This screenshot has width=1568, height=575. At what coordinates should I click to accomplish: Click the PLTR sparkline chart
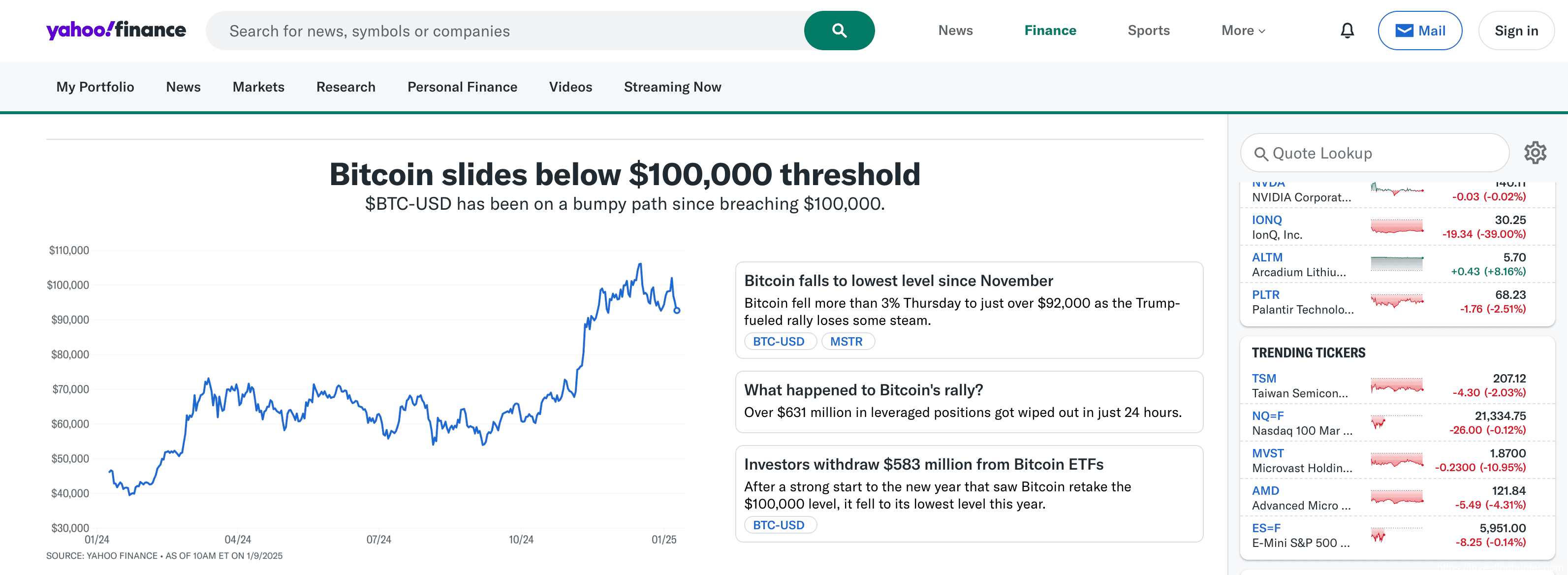coord(1396,301)
